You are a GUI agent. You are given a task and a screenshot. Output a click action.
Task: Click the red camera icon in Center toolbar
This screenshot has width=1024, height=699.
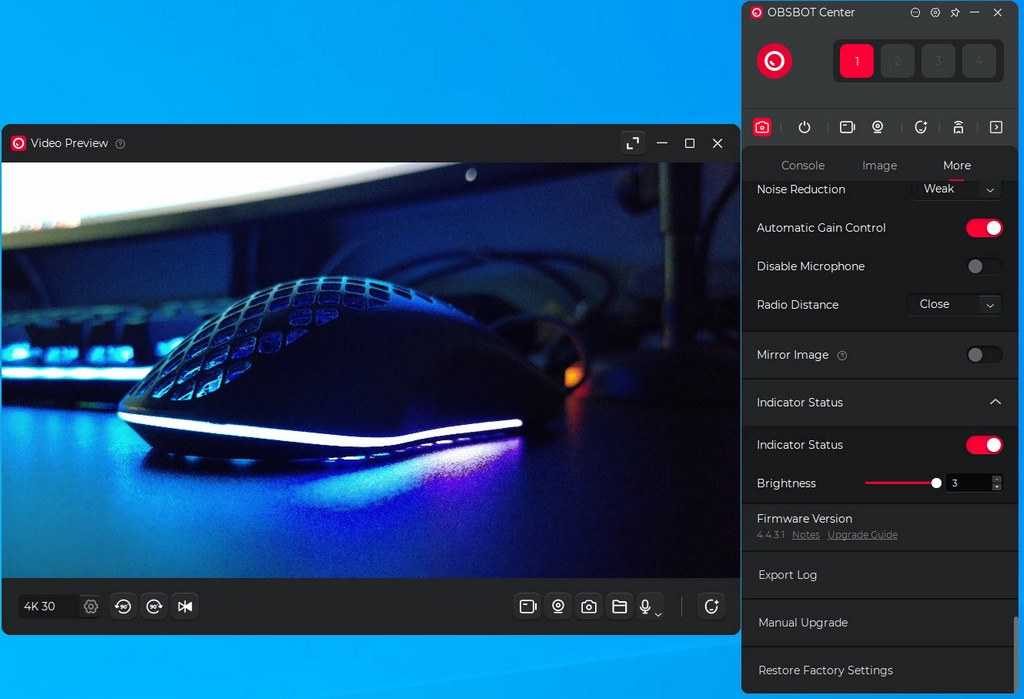pyautogui.click(x=761, y=127)
